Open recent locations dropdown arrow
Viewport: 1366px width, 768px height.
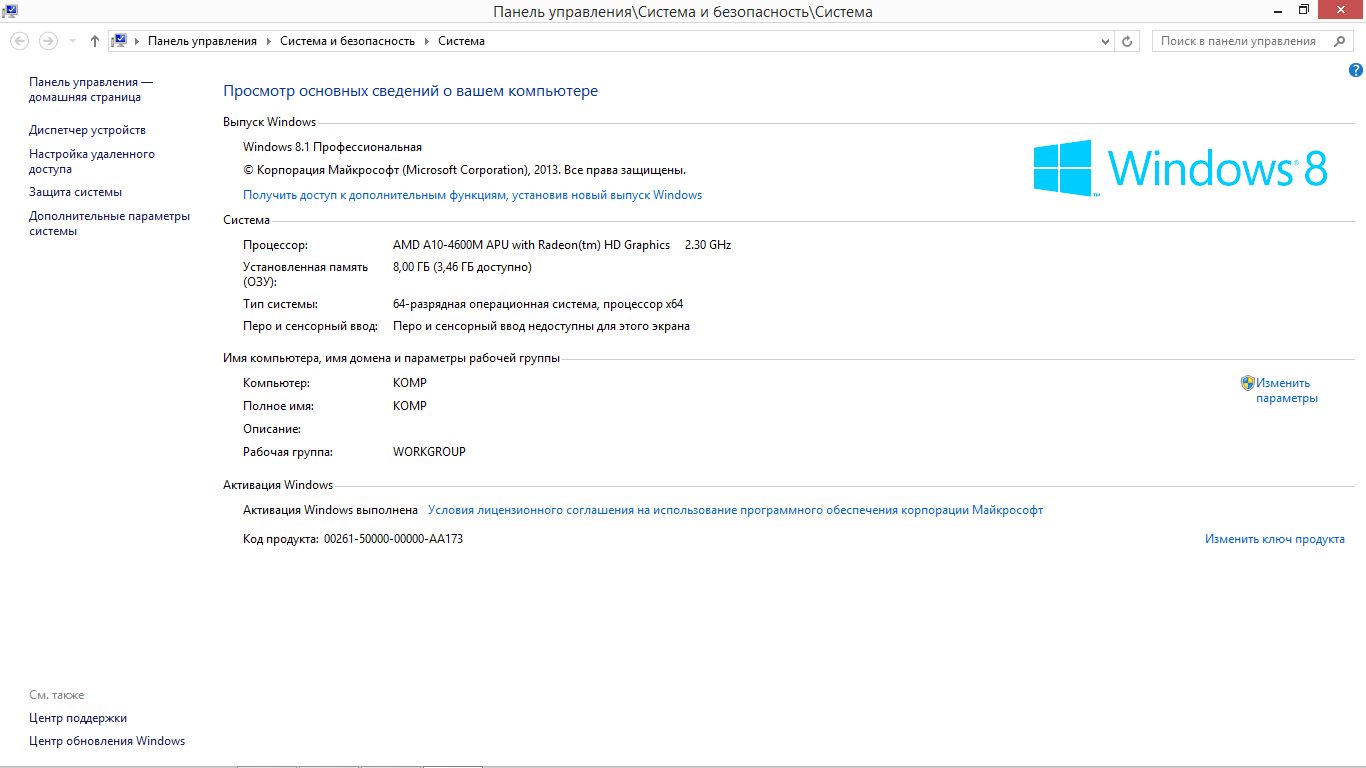pos(72,42)
